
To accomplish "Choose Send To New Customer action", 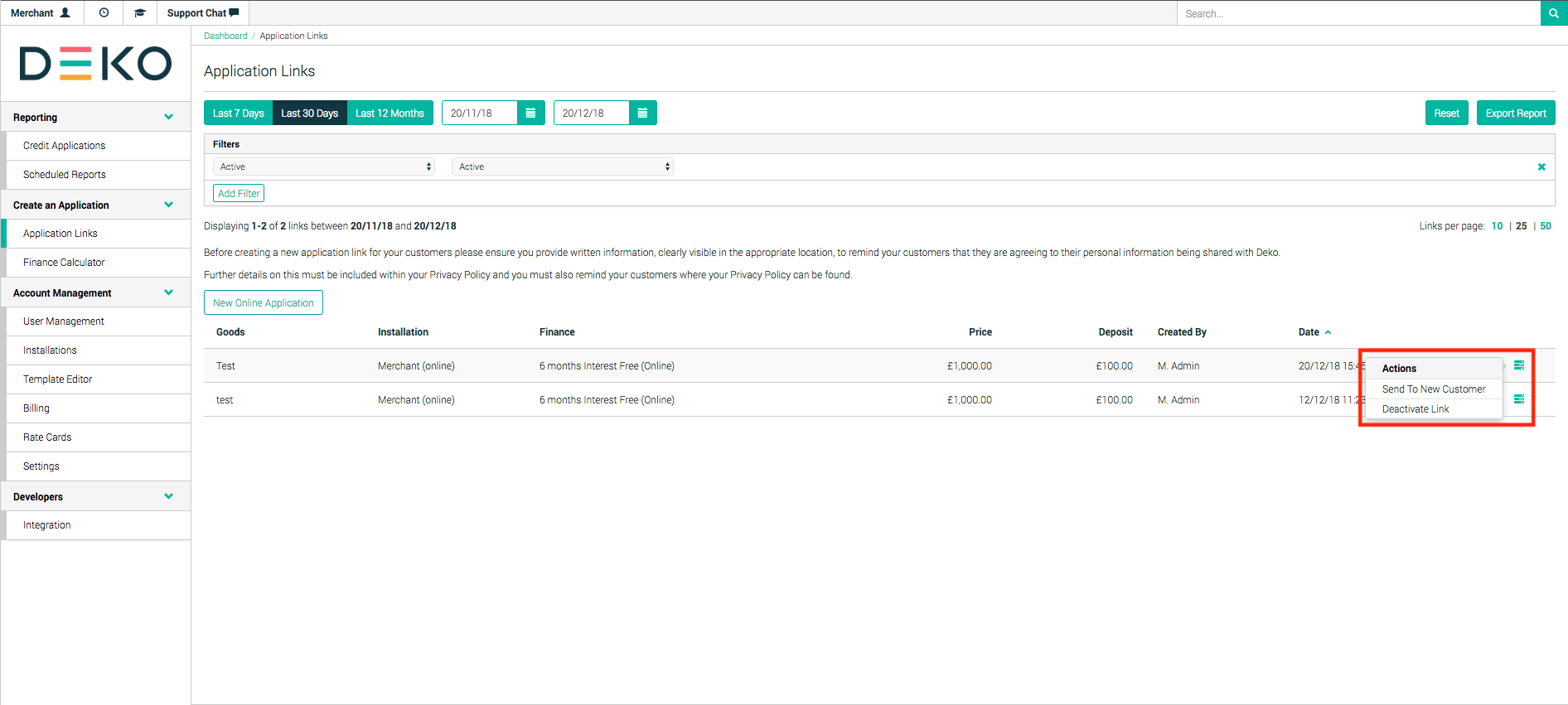I will [x=1434, y=389].
